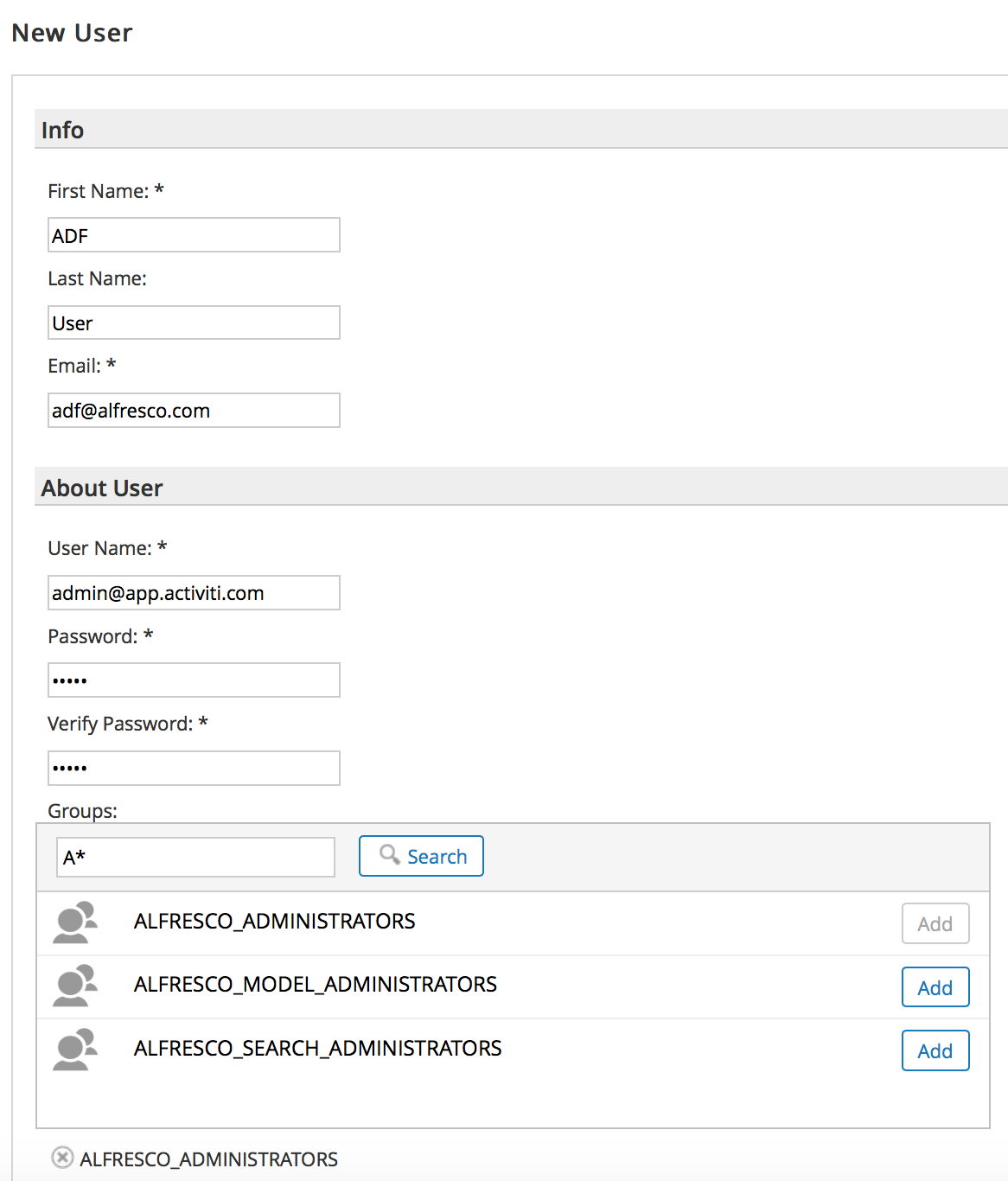Focus the Last Name field

pos(194,322)
